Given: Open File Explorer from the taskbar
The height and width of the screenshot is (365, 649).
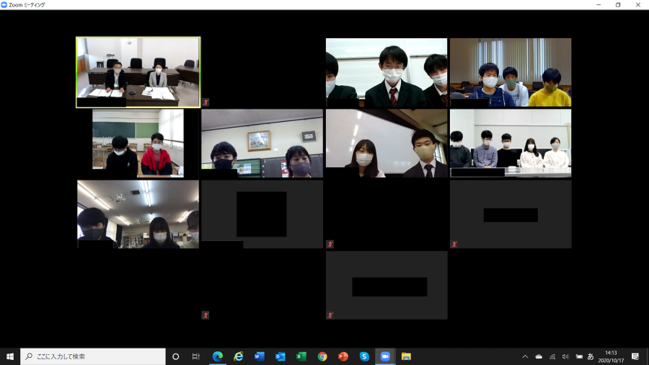Looking at the screenshot, I should (x=406, y=356).
